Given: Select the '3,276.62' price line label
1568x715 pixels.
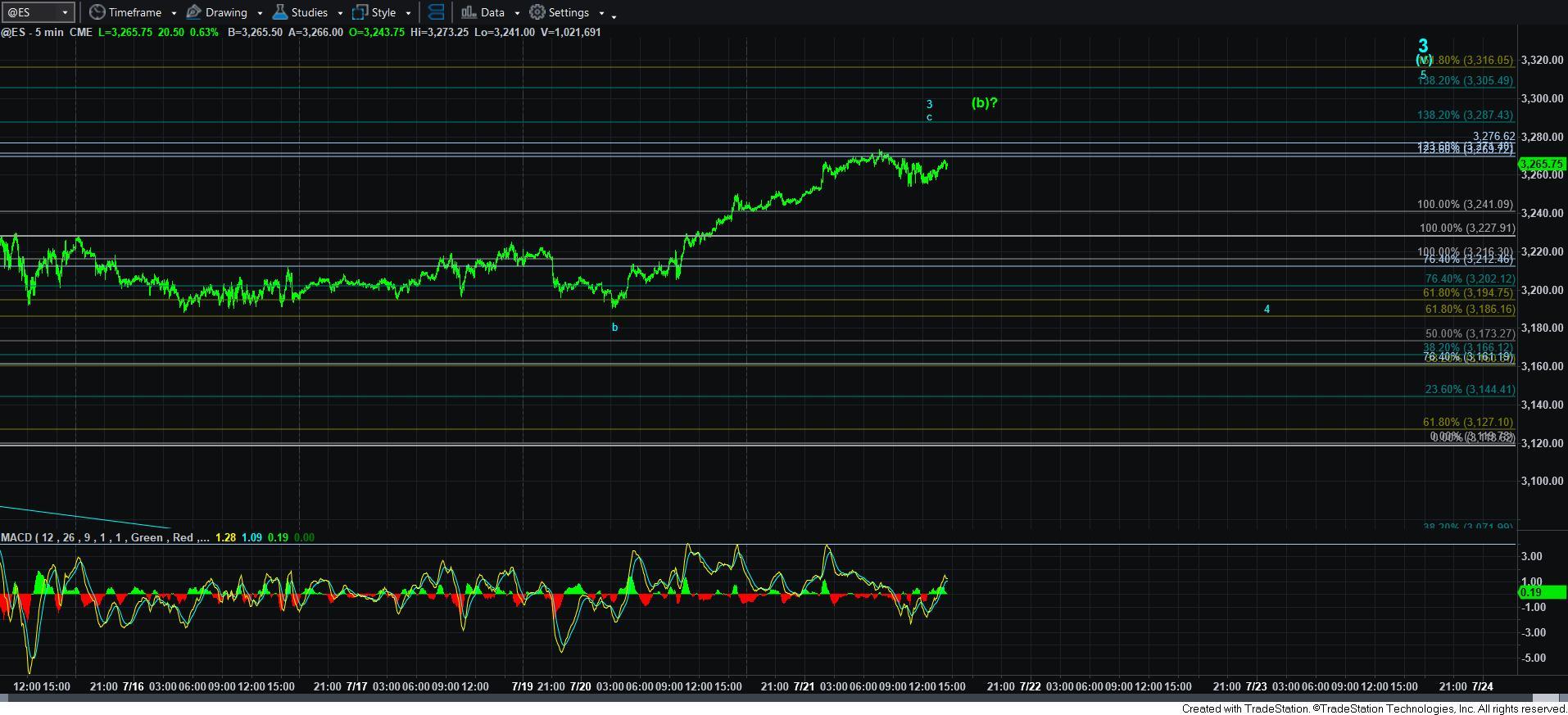Looking at the screenshot, I should click(1493, 137).
